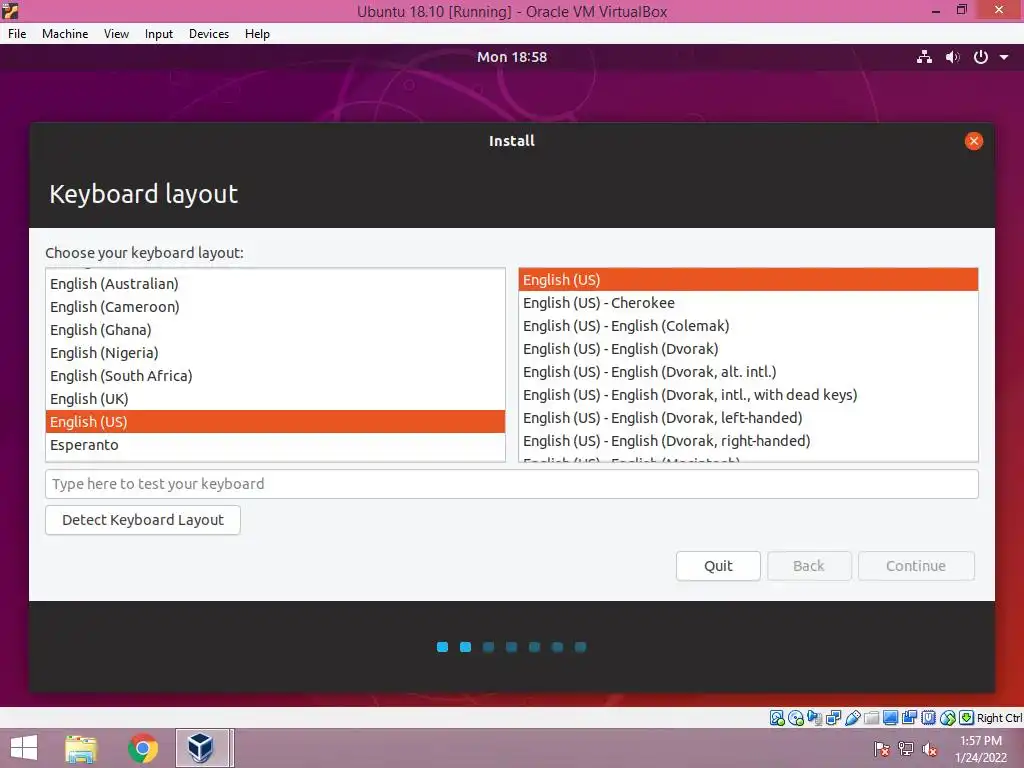1024x768 pixels.
Task: Click the Windows network tray icon
Action: coord(906,749)
